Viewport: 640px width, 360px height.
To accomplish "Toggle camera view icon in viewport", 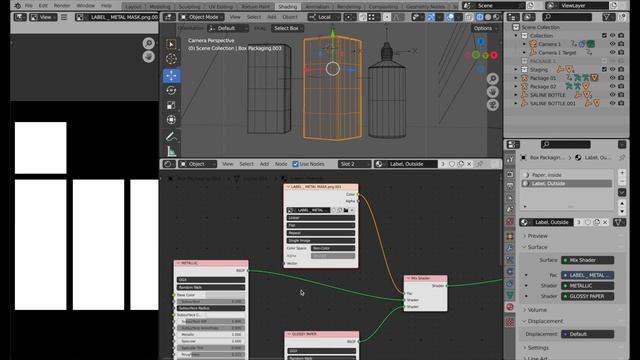I will click(x=493, y=105).
